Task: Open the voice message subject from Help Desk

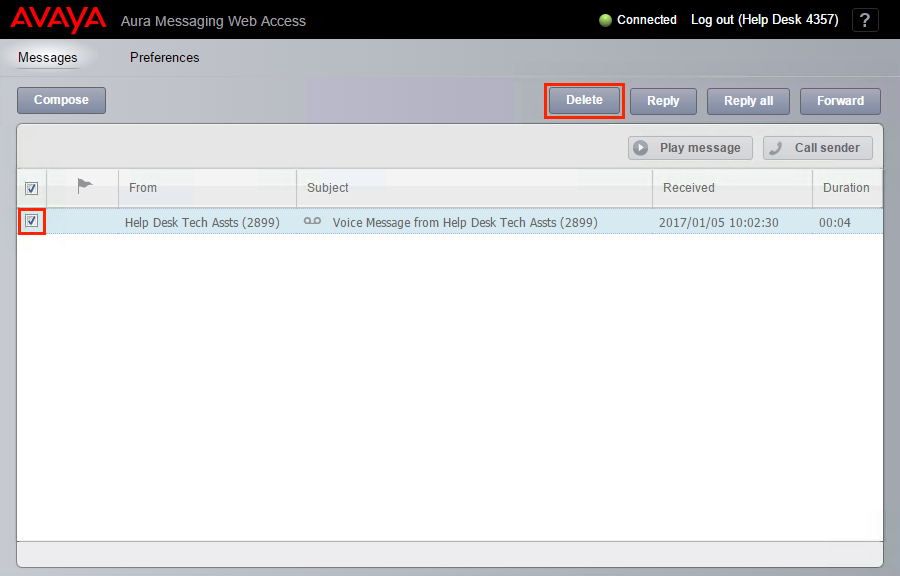Action: click(x=465, y=223)
